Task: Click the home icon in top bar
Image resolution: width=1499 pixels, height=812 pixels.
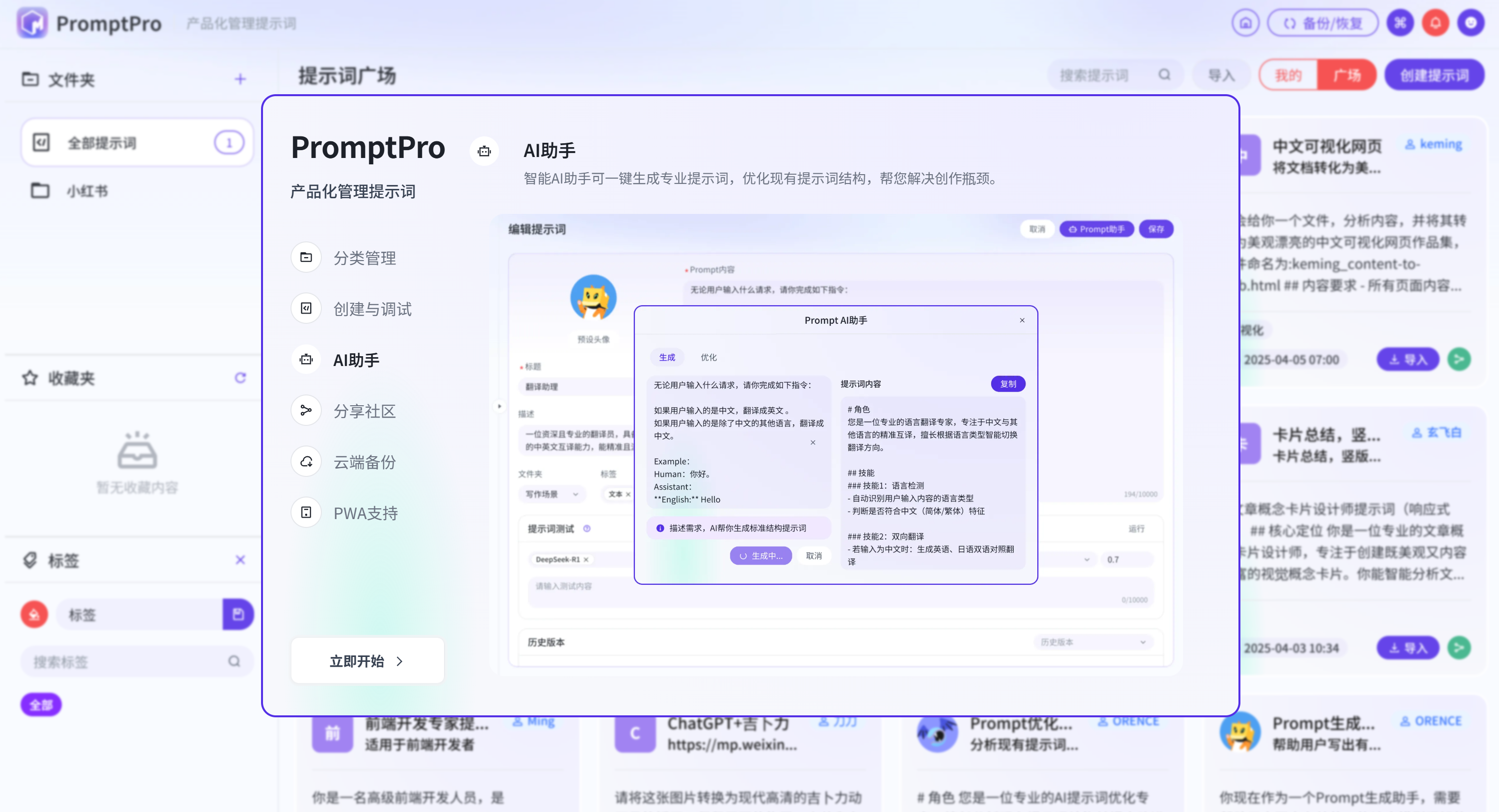Action: (x=1245, y=23)
